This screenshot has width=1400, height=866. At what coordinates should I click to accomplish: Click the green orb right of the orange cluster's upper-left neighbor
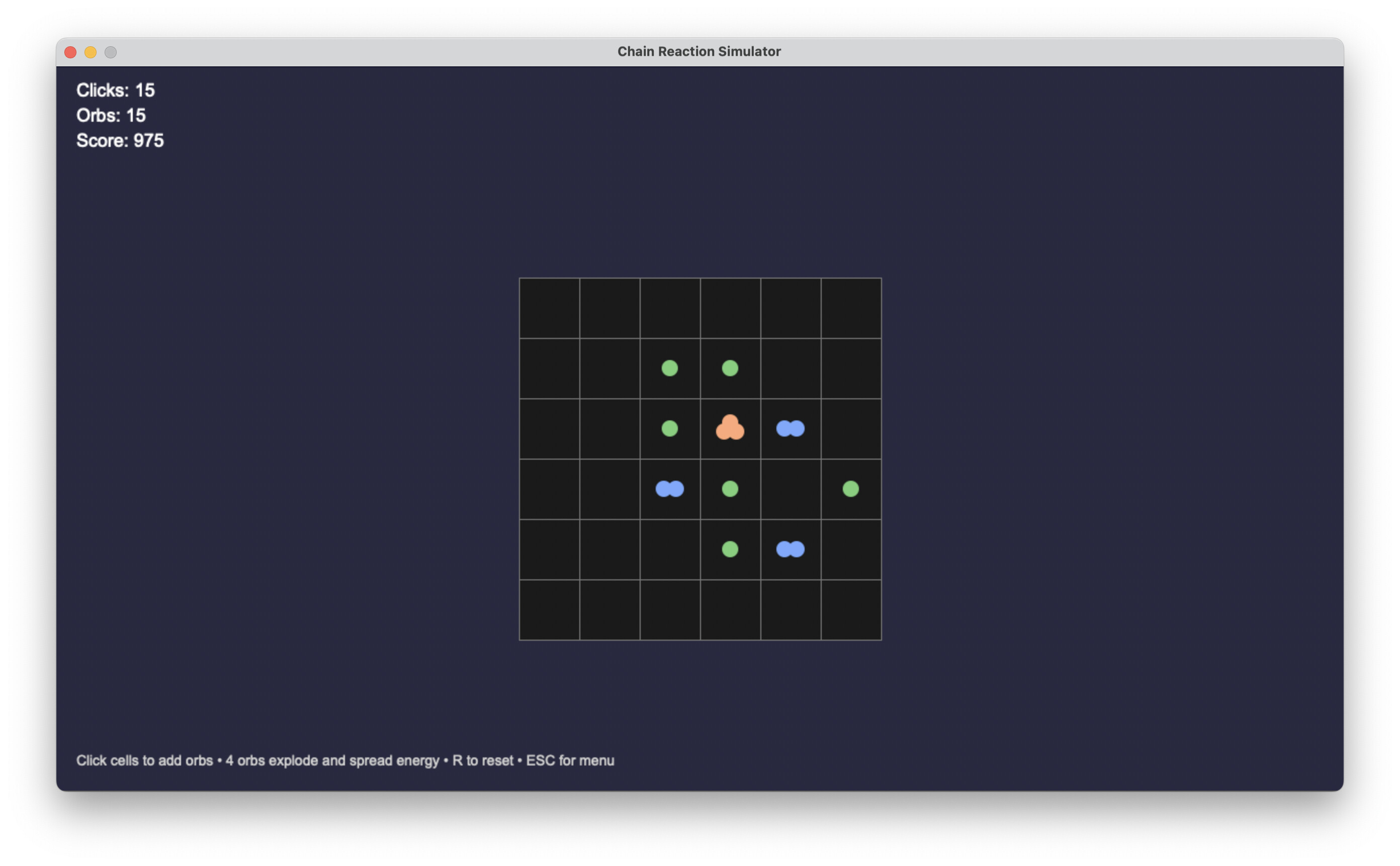click(730, 368)
